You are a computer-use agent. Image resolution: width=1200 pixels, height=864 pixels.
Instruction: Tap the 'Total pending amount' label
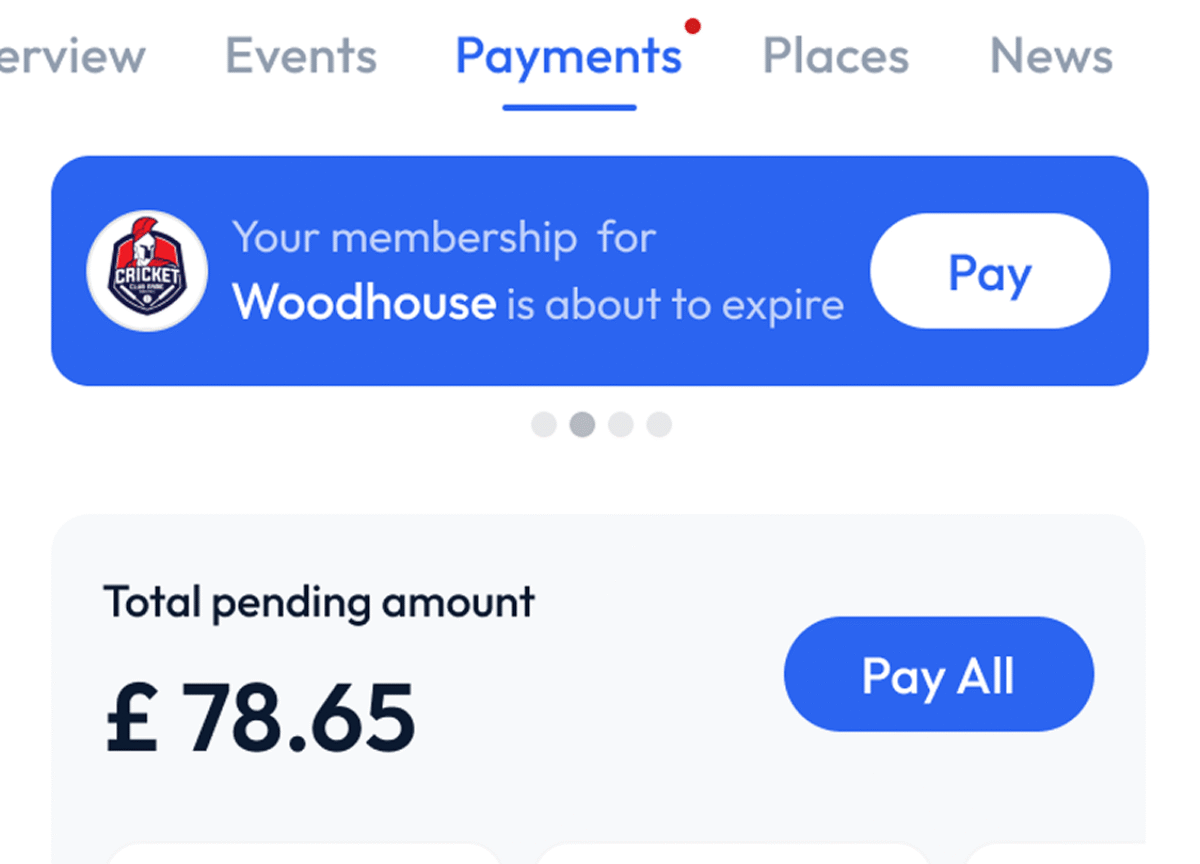point(319,603)
